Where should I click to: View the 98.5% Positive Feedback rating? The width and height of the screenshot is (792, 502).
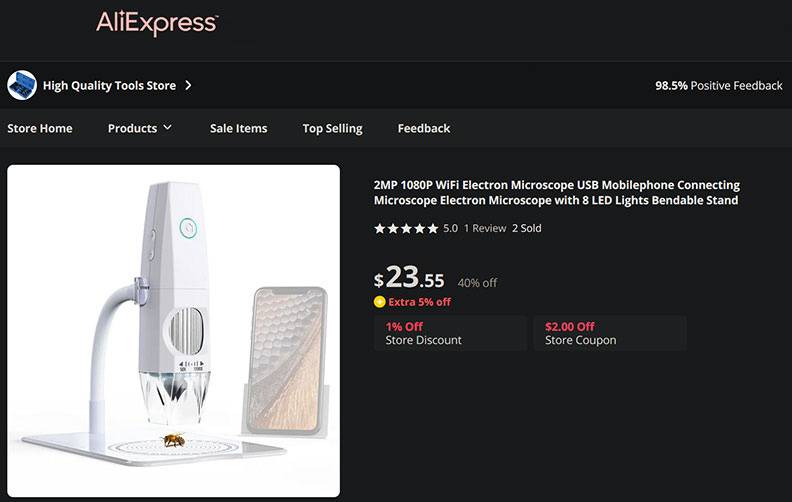pos(718,86)
